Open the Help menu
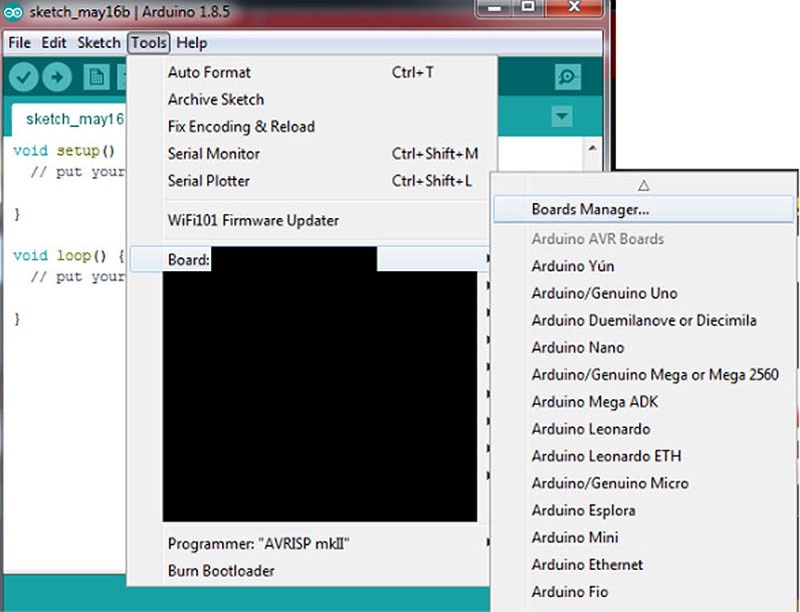Viewport: 800px width, 612px height. [x=191, y=43]
